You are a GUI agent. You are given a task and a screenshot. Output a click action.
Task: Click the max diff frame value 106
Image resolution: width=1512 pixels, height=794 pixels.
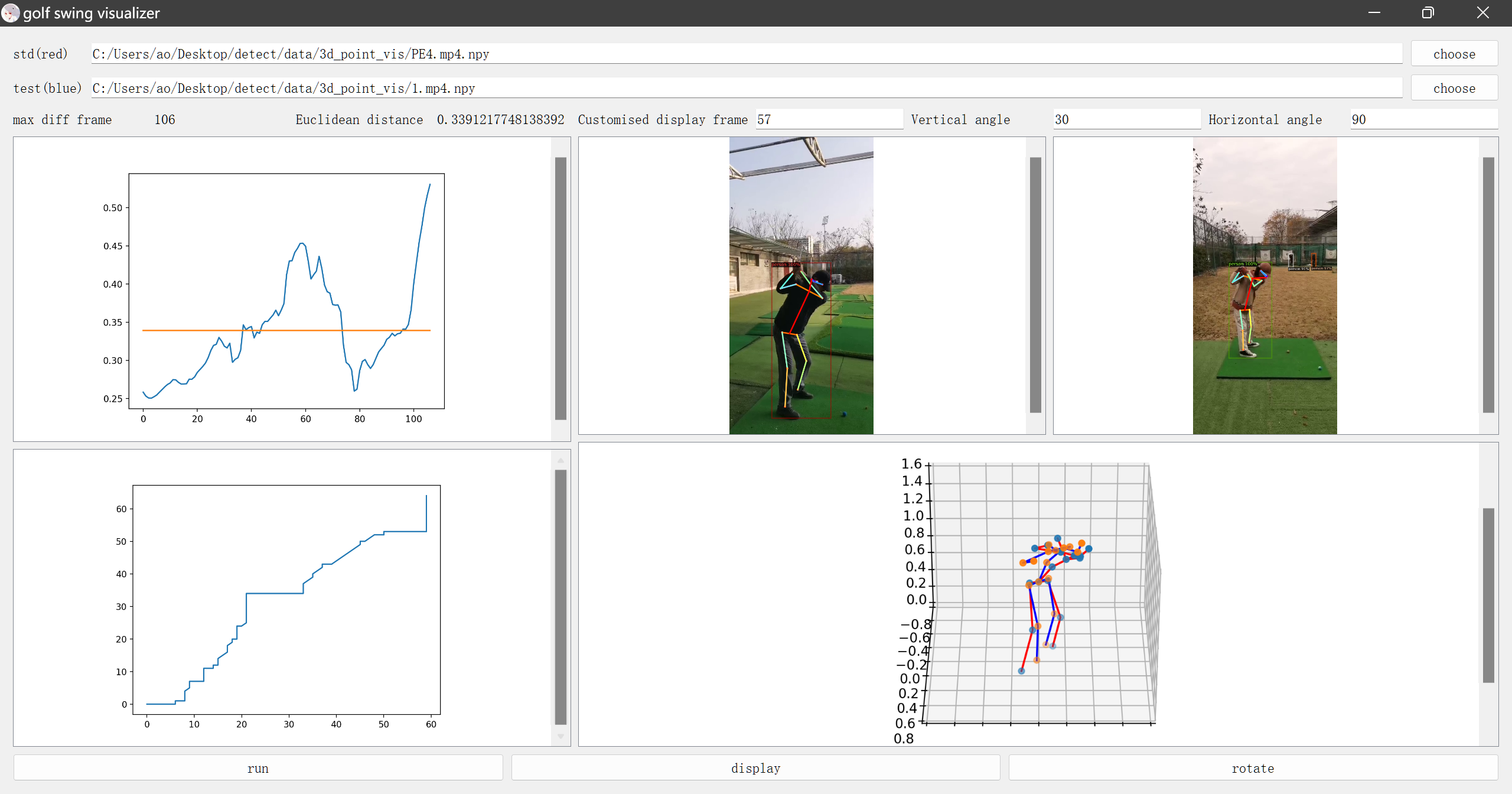click(165, 120)
